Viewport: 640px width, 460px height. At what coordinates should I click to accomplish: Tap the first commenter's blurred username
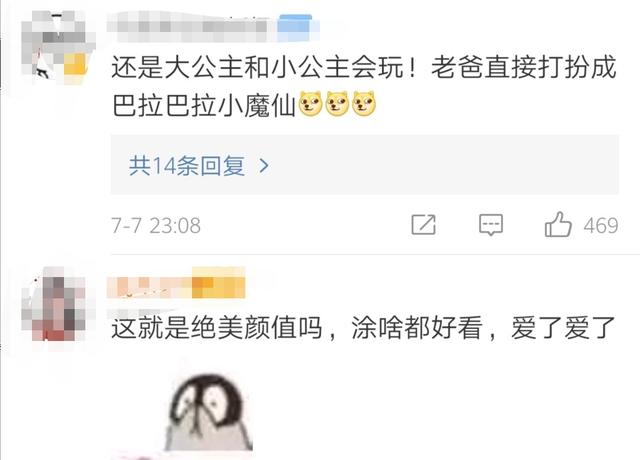point(189,26)
